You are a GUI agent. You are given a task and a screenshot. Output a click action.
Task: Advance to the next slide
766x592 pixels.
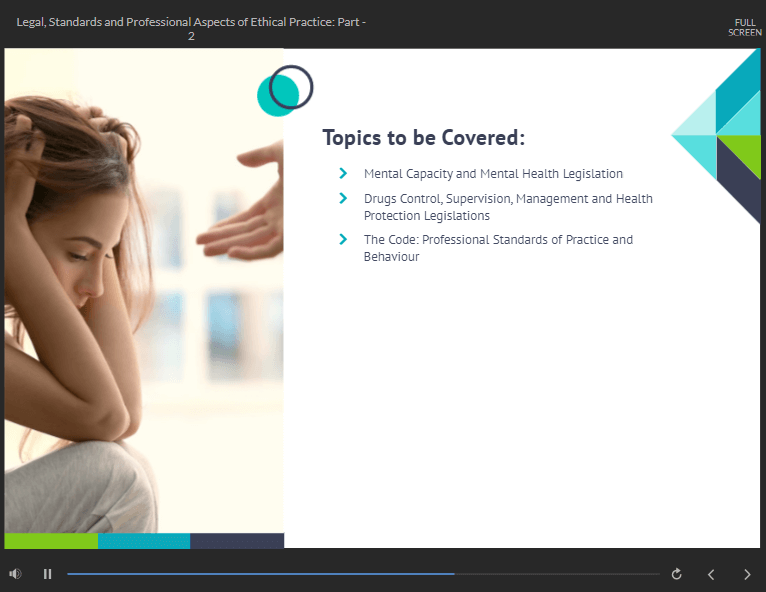[x=747, y=574]
